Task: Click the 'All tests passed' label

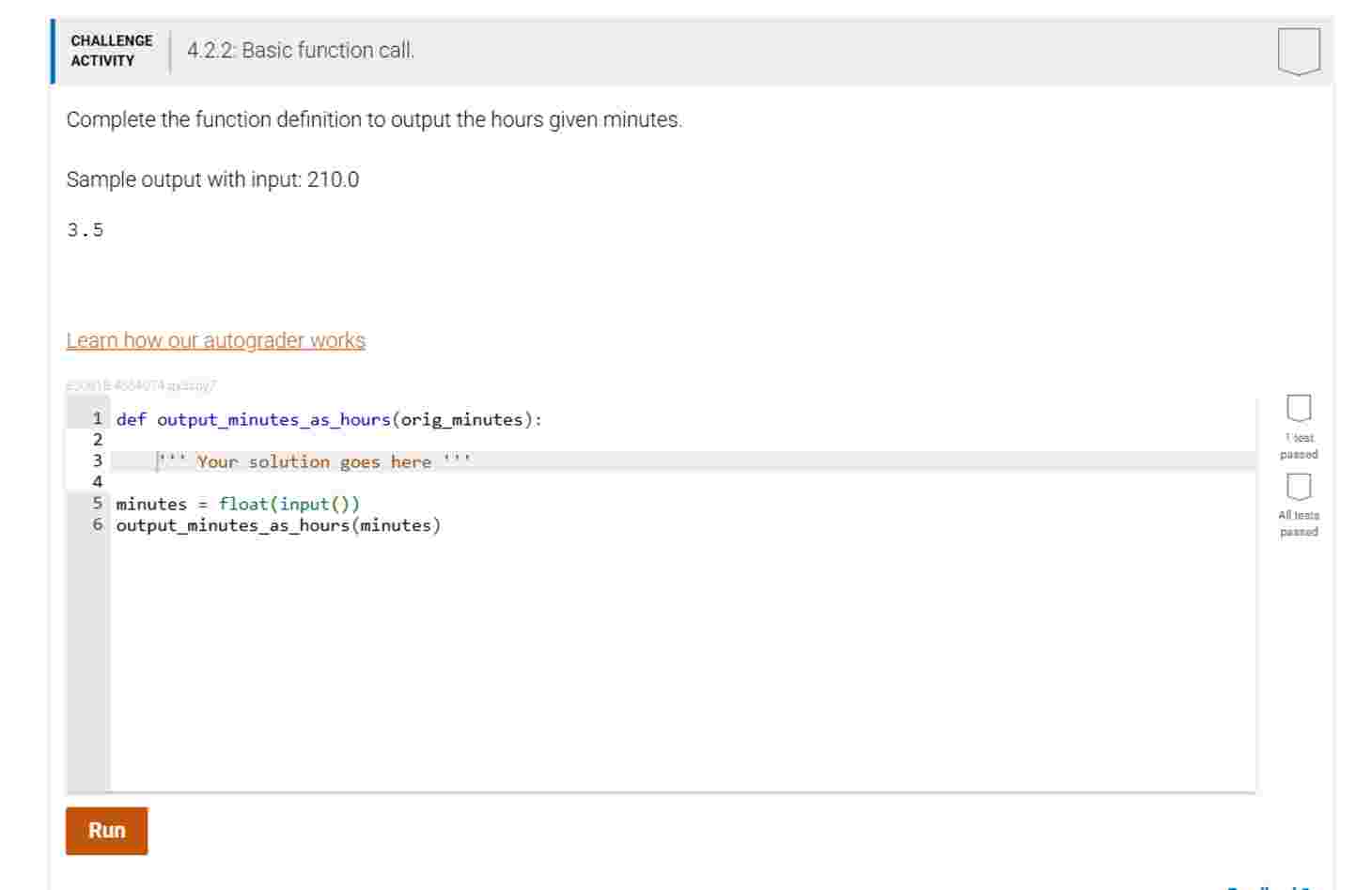Action: click(x=1299, y=523)
